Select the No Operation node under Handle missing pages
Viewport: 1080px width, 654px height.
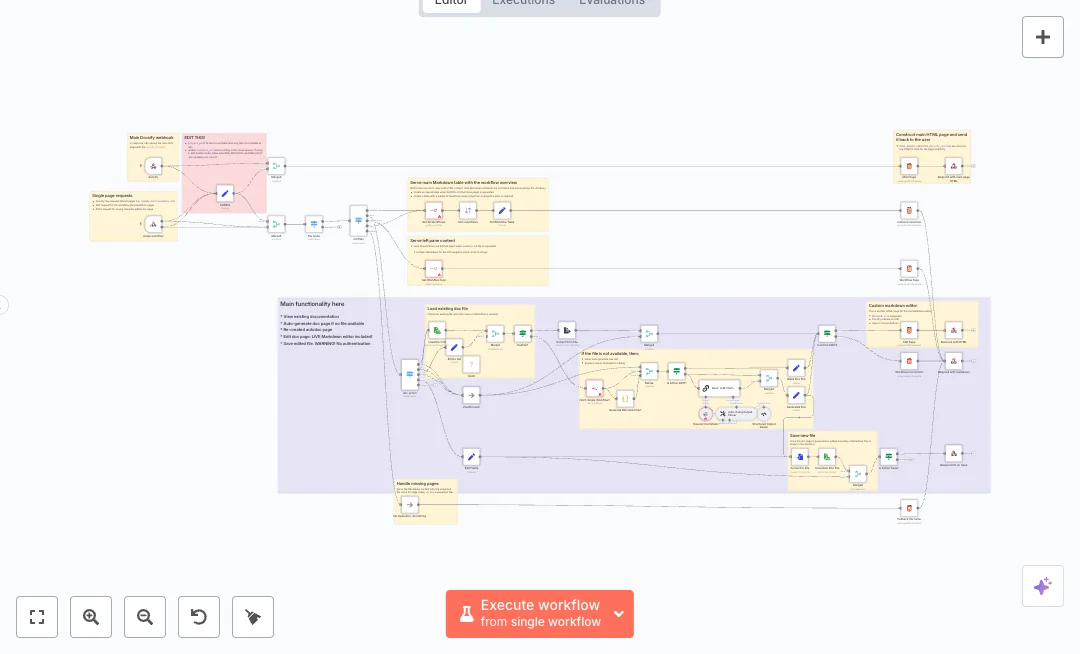click(x=409, y=505)
